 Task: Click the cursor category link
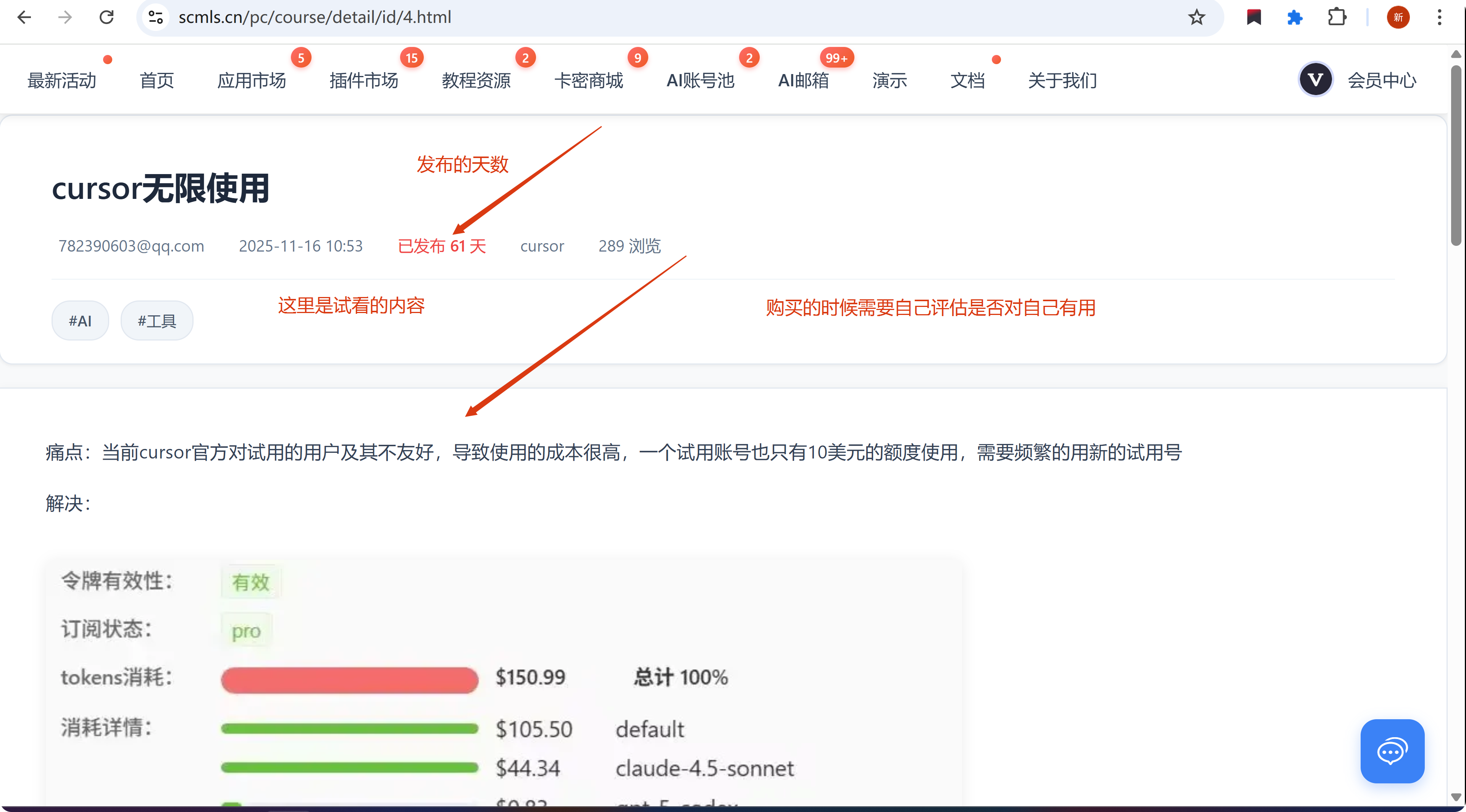(x=542, y=246)
